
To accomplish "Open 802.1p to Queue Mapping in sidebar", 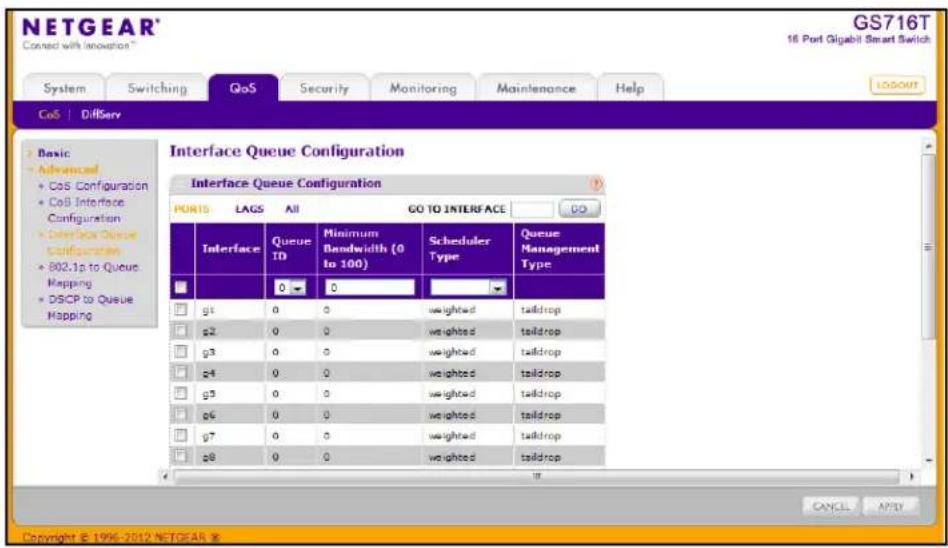I will [93, 275].
